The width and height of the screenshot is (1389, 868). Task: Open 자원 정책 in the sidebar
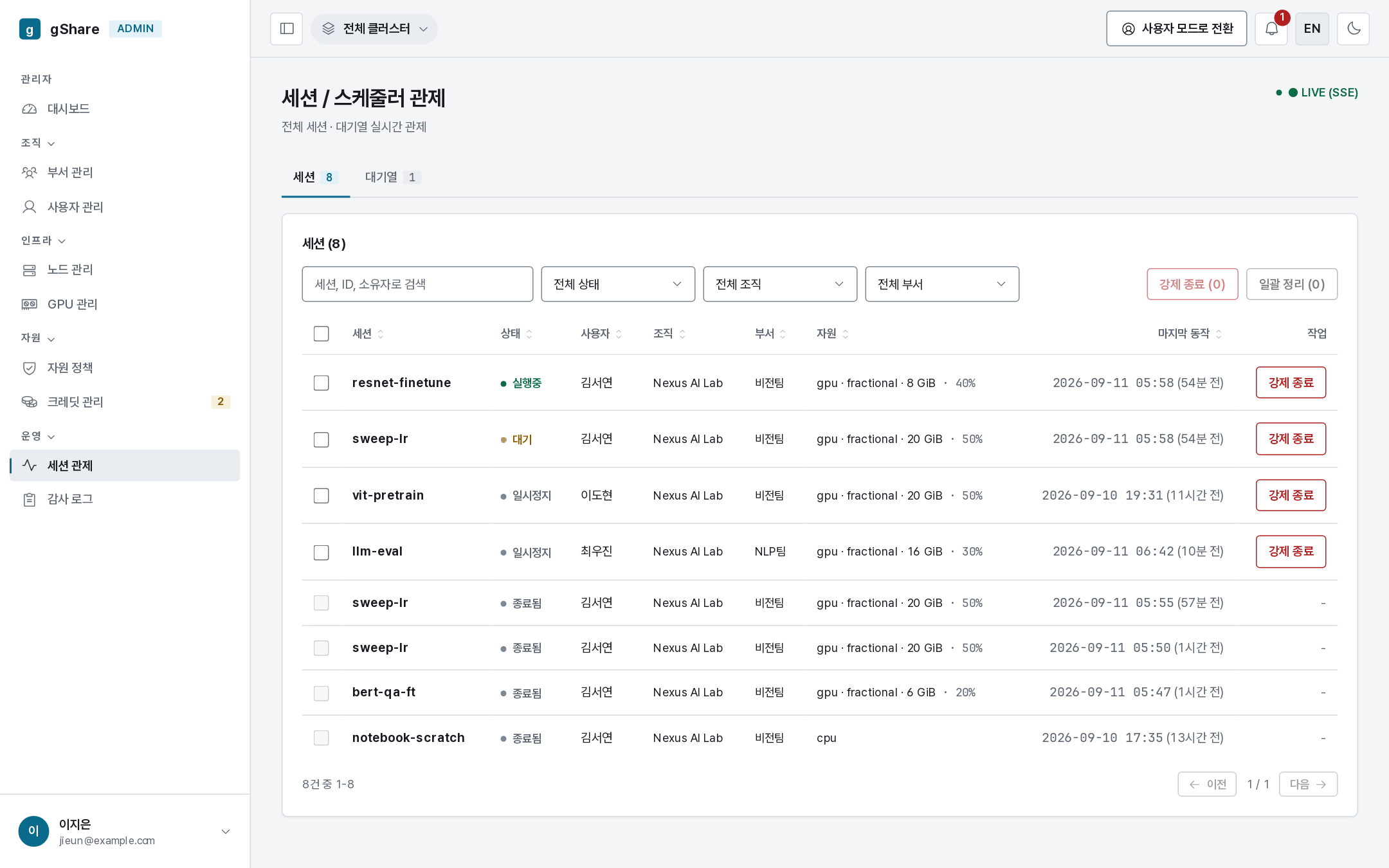(125, 368)
